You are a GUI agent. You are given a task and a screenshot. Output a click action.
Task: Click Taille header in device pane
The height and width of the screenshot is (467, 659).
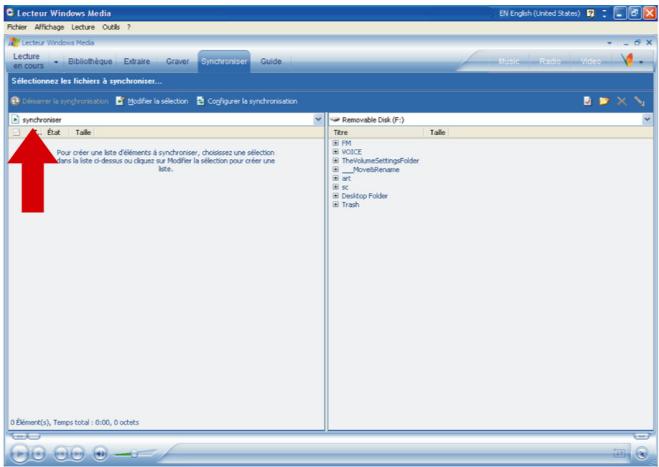(437, 132)
